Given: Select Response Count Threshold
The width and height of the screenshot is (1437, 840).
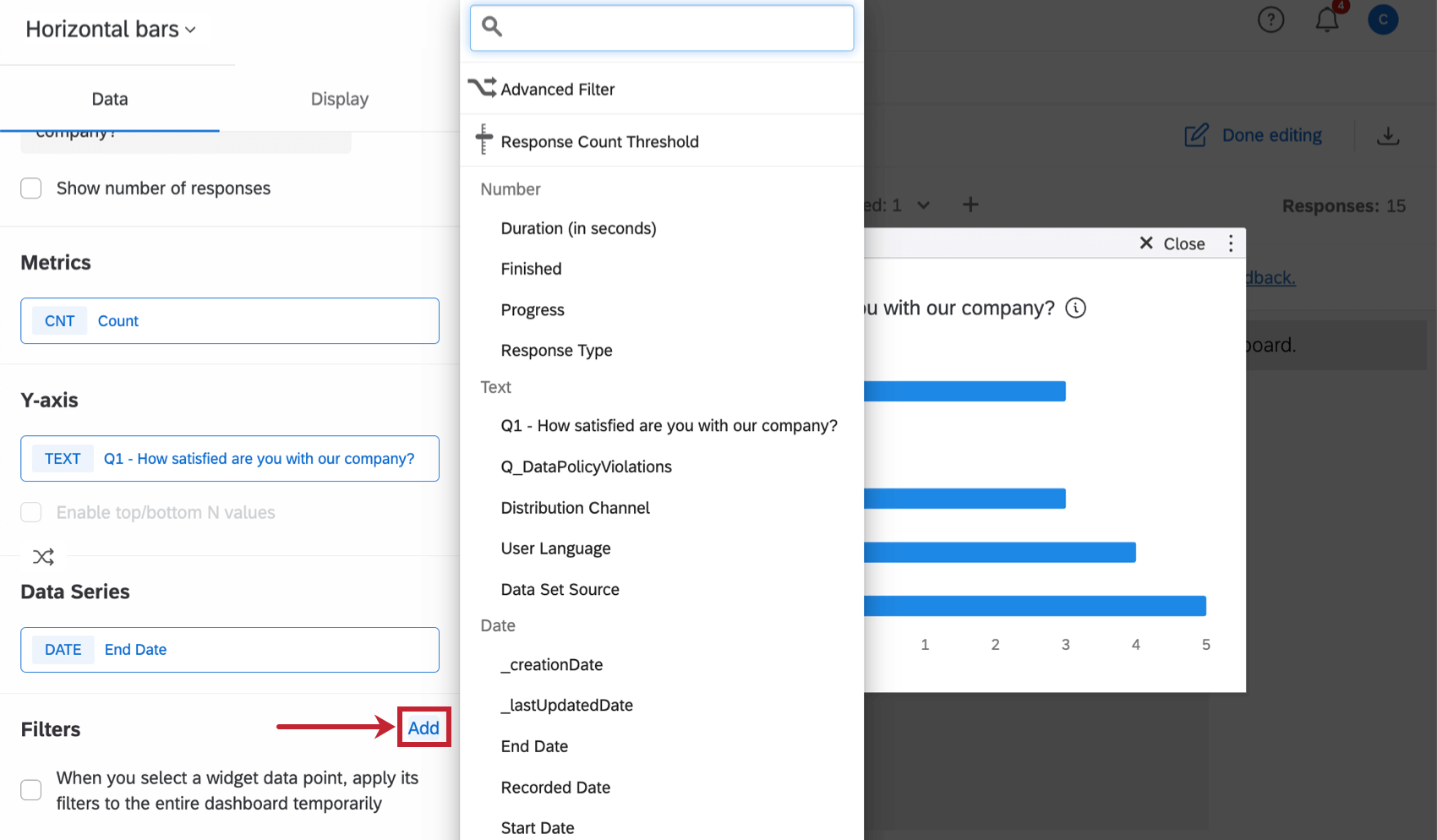Looking at the screenshot, I should coord(600,141).
